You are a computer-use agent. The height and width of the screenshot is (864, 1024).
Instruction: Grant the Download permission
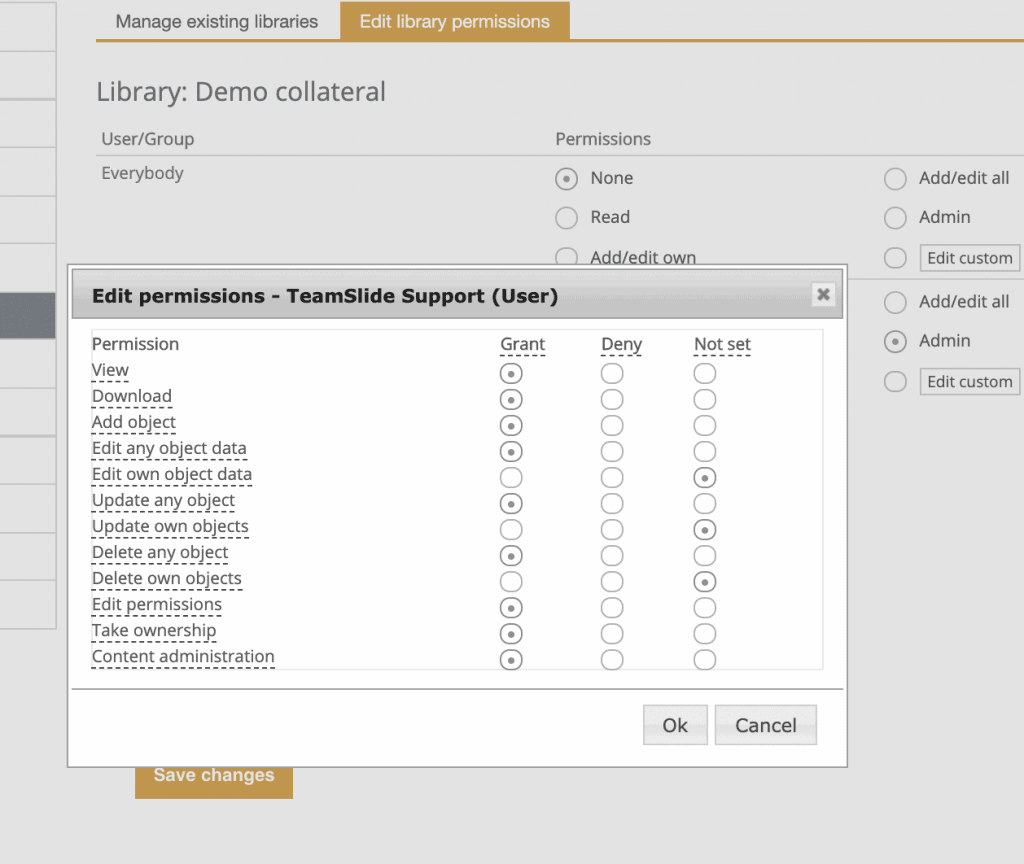[x=511, y=399]
